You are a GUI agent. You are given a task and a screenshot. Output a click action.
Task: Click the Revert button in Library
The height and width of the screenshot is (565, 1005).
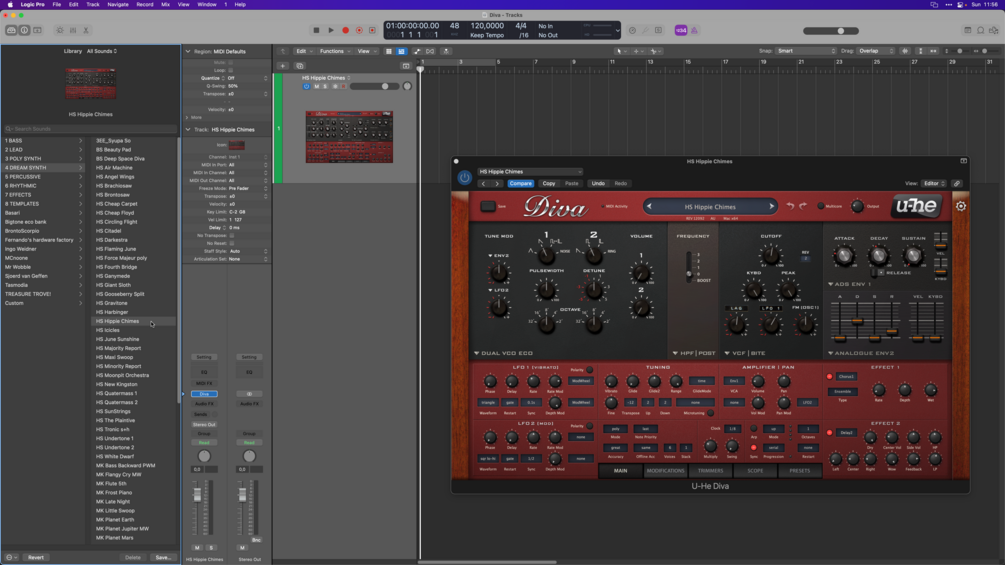click(36, 557)
